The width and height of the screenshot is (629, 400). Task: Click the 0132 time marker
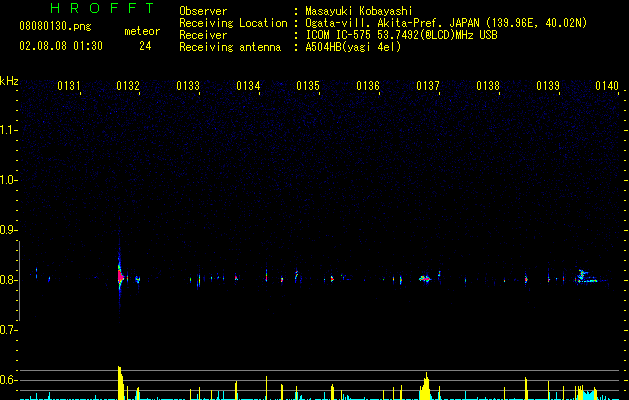coord(128,86)
